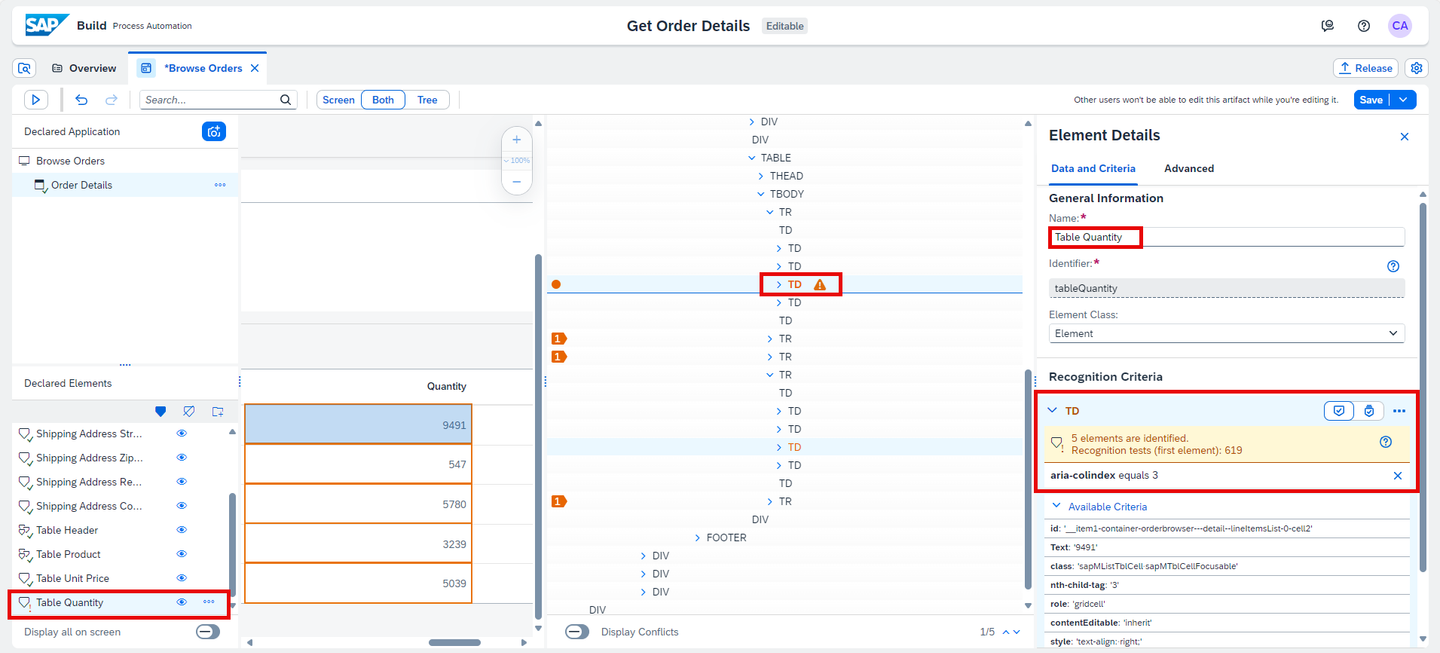The image size is (1440, 653).
Task: Open TD criteria more options menu
Action: [1399, 411]
